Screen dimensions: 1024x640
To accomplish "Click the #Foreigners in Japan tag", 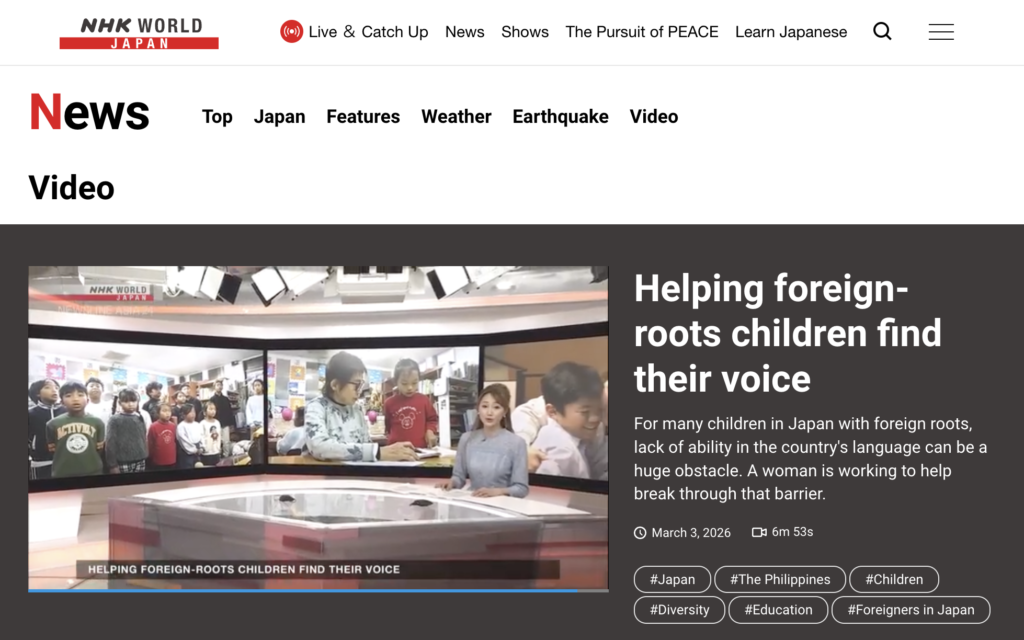I will coord(910,610).
